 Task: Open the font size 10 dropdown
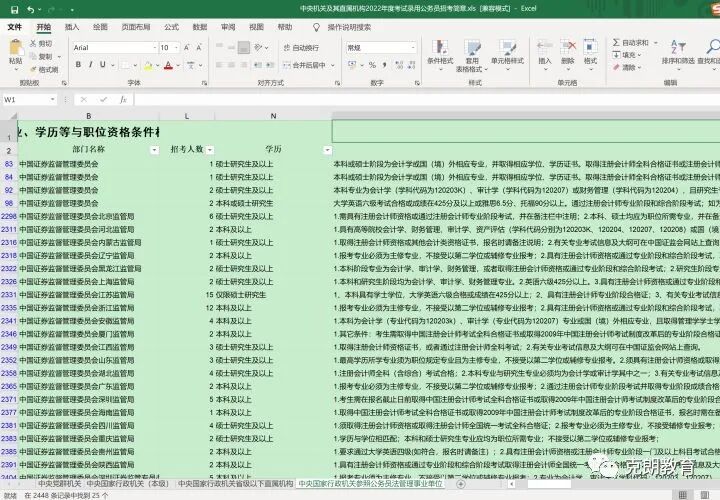(x=176, y=48)
